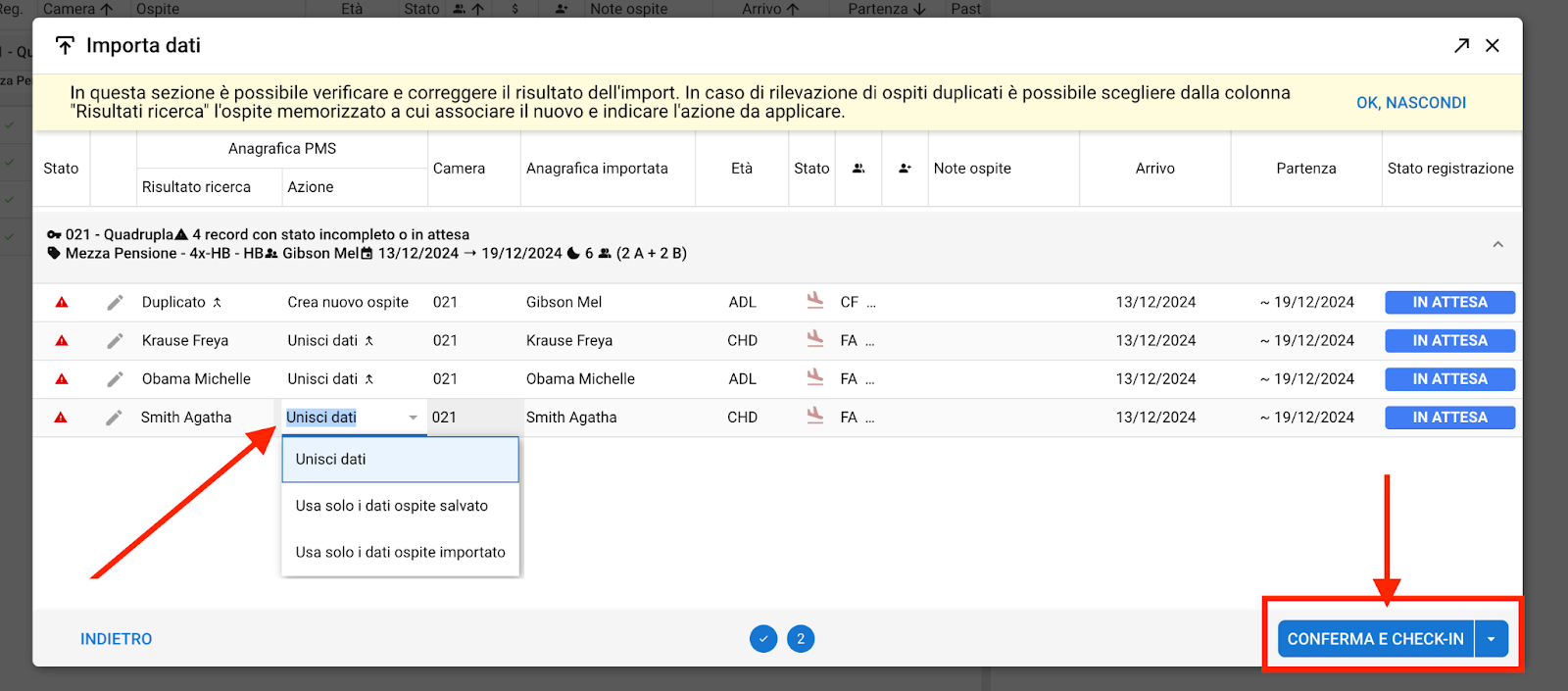The width and height of the screenshot is (1568, 691).
Task: Pick 'Unisci dati' from the dropdown list
Action: (331, 460)
